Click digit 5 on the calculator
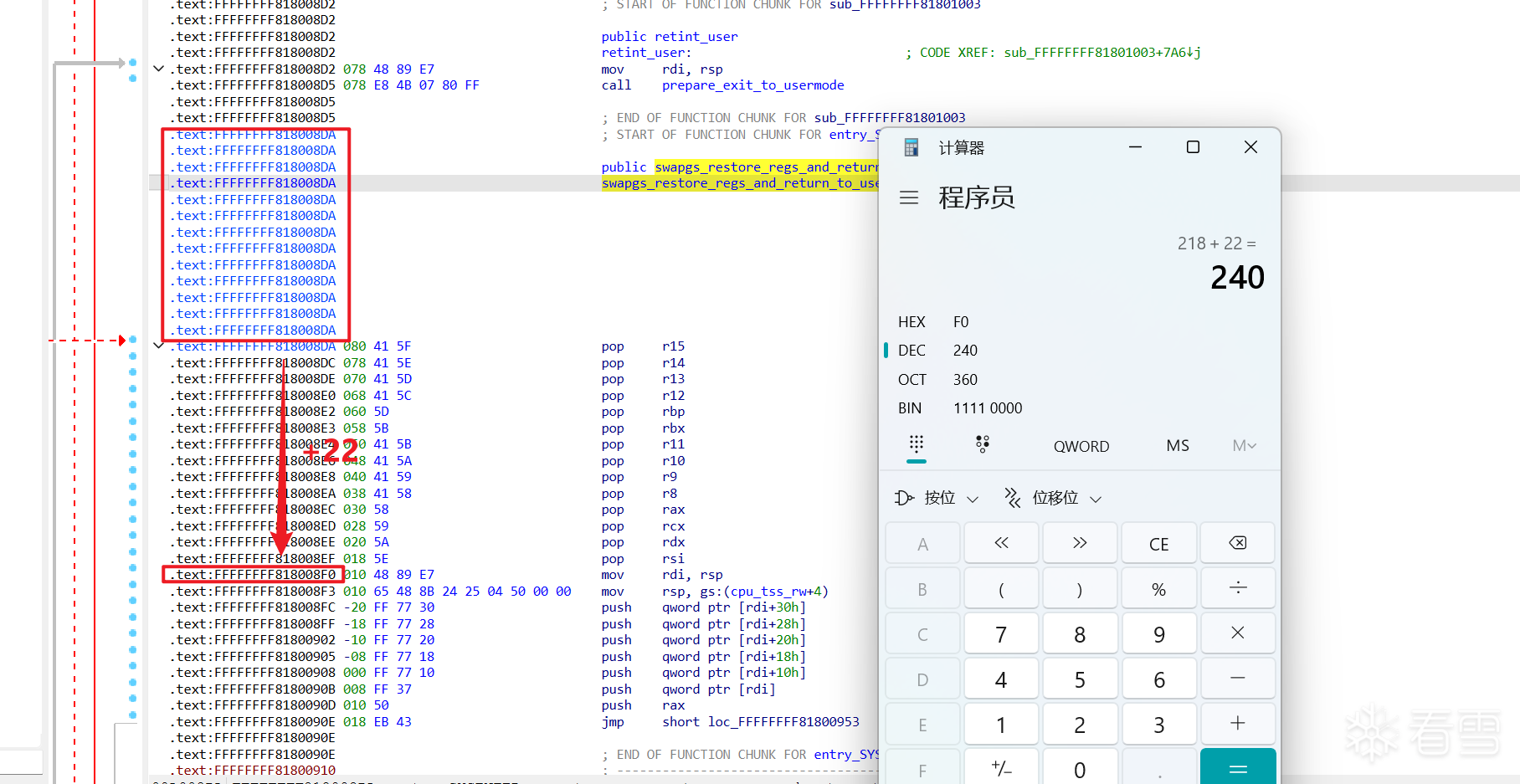The image size is (1520, 784). pos(1080,679)
